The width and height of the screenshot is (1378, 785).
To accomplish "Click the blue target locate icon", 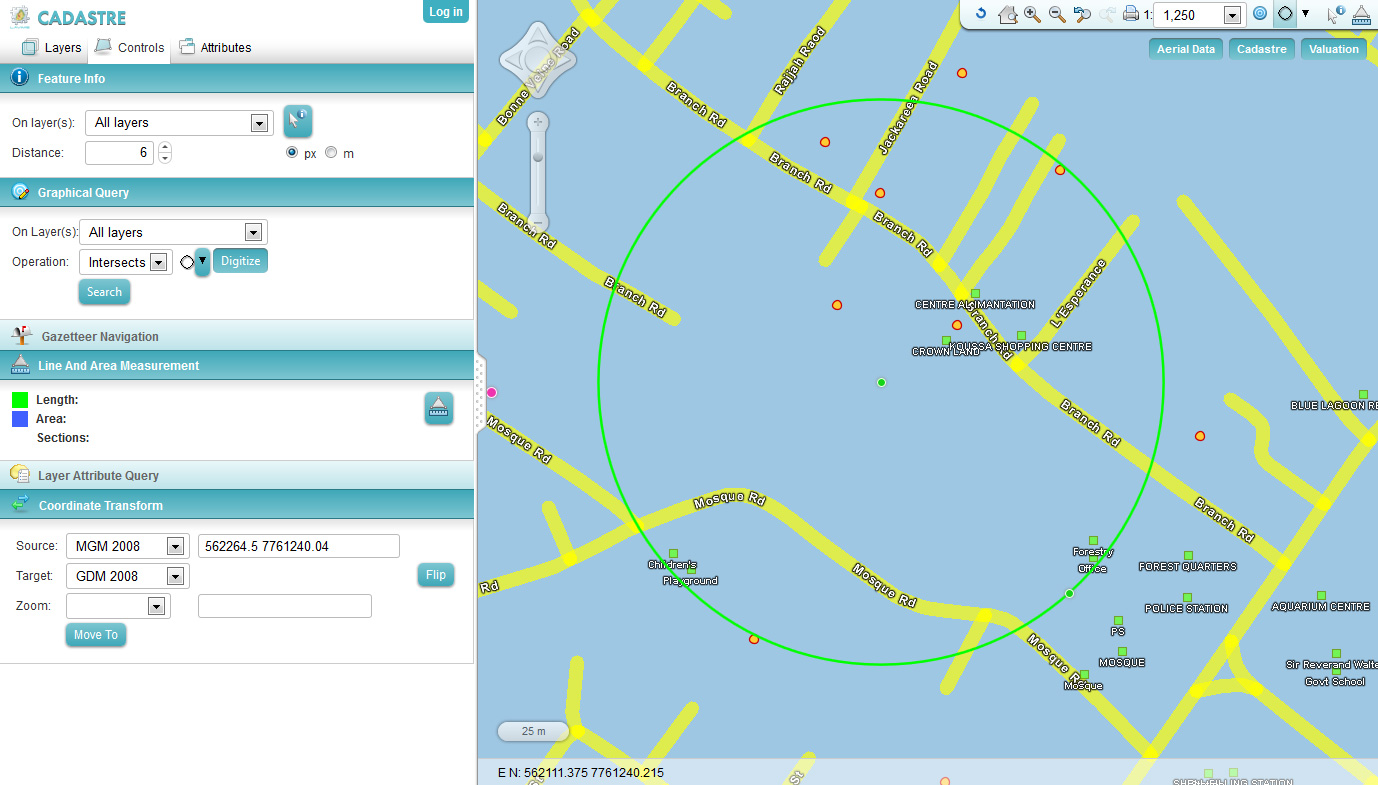I will (1260, 14).
